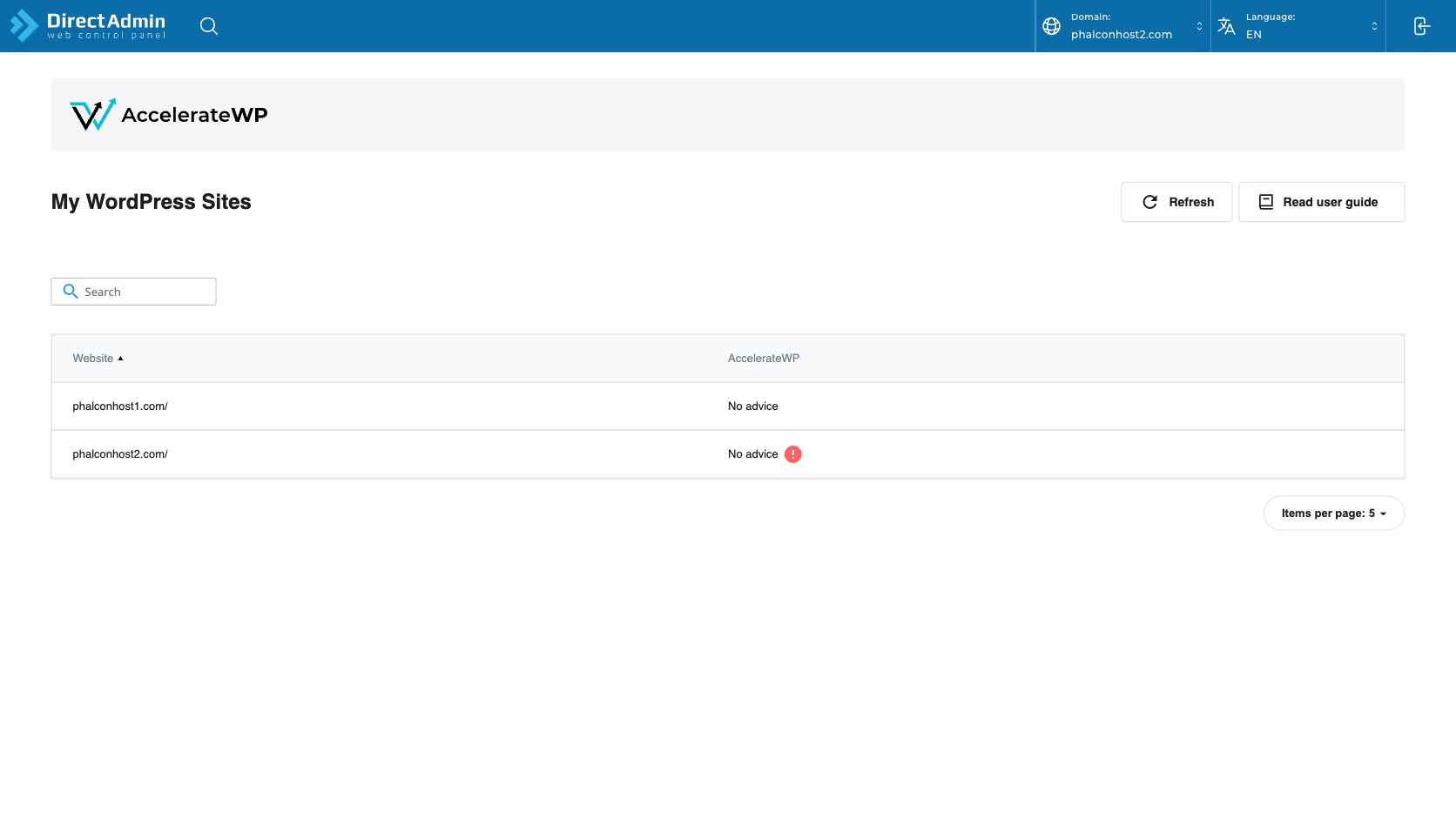The height and width of the screenshot is (819, 1456).
Task: Click the language translate icon
Action: (x=1227, y=26)
